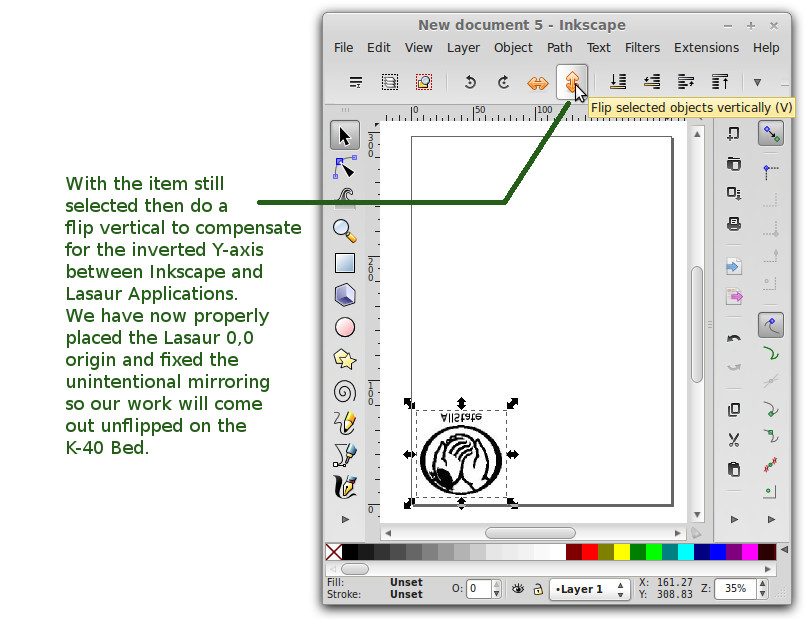The width and height of the screenshot is (805, 619).
Task: Select the 3D Box tool
Action: pos(344,295)
